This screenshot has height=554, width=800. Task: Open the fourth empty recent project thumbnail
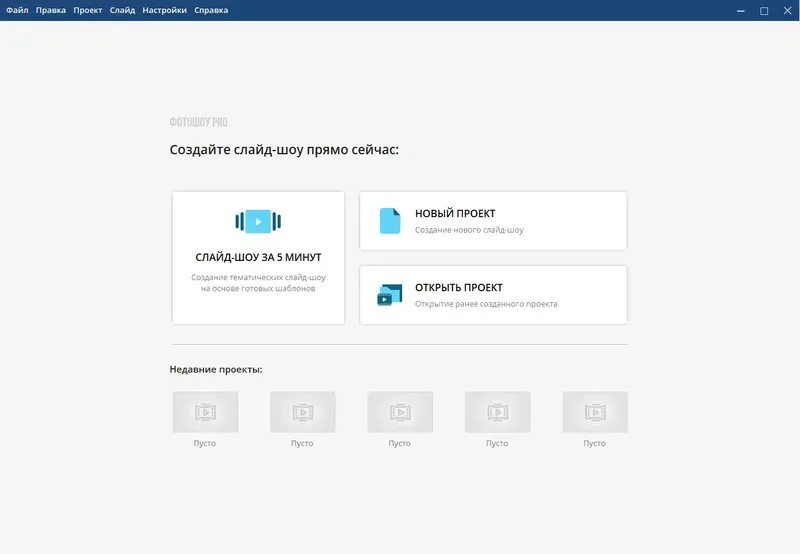[x=497, y=412]
